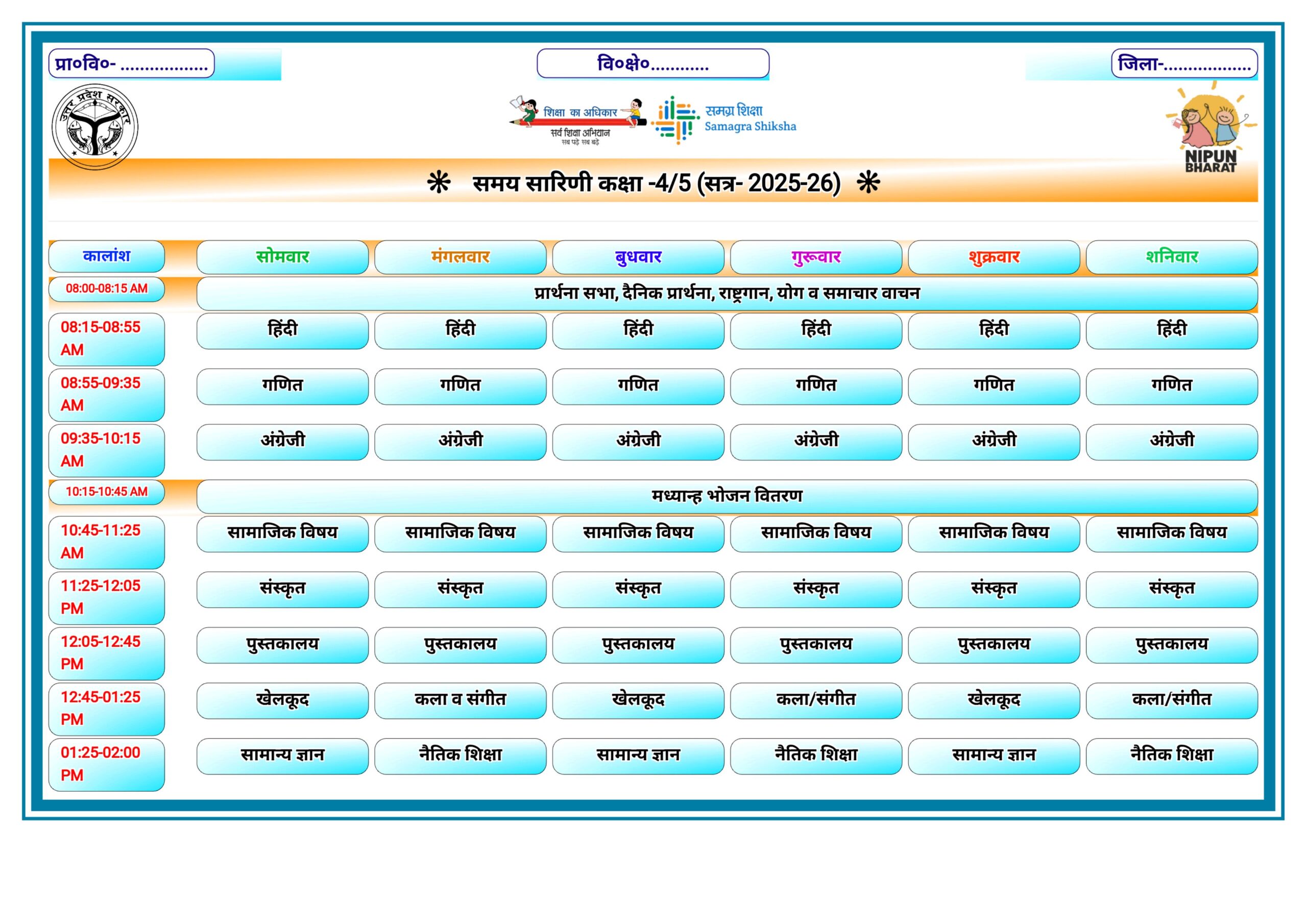Click the Samagra Shiksha logo
This screenshot has height=924, width=1307.
pos(724,119)
